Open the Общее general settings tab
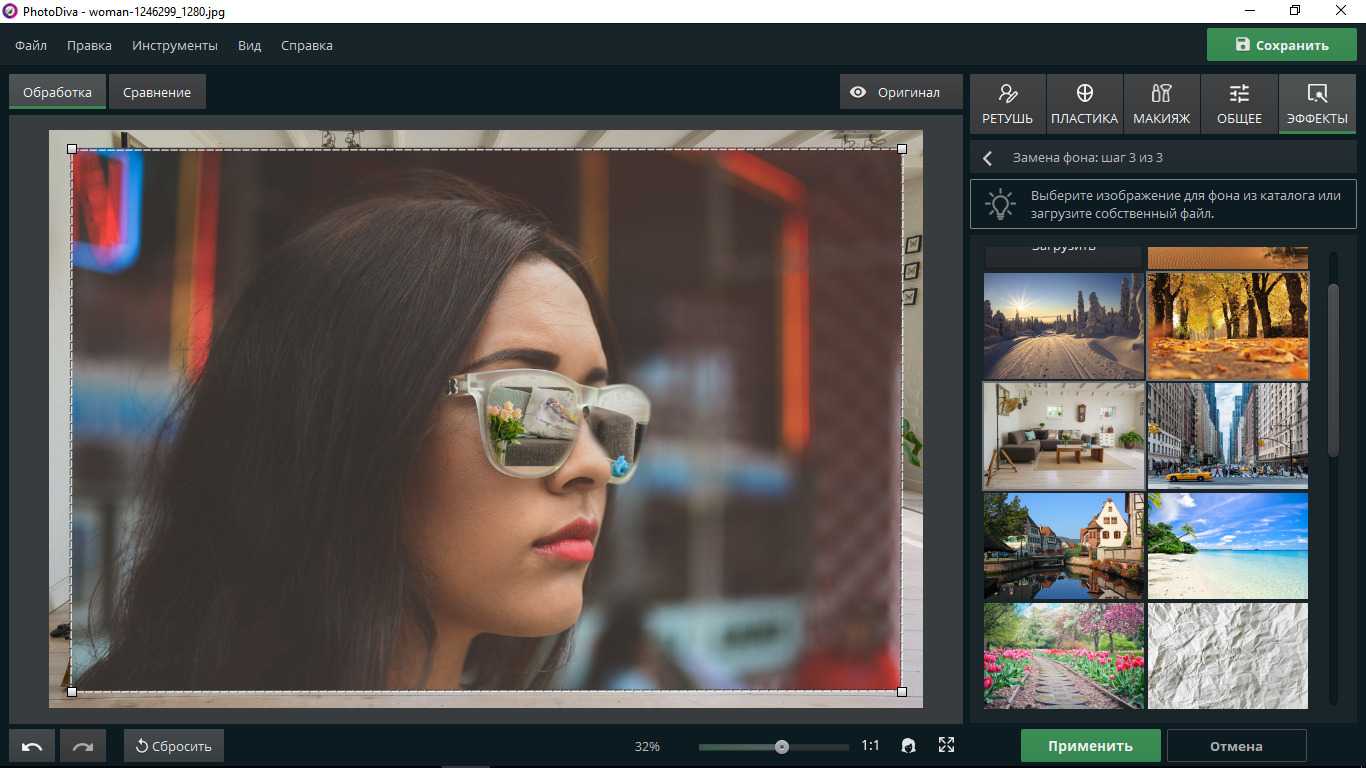The width and height of the screenshot is (1366, 768). pos(1239,104)
